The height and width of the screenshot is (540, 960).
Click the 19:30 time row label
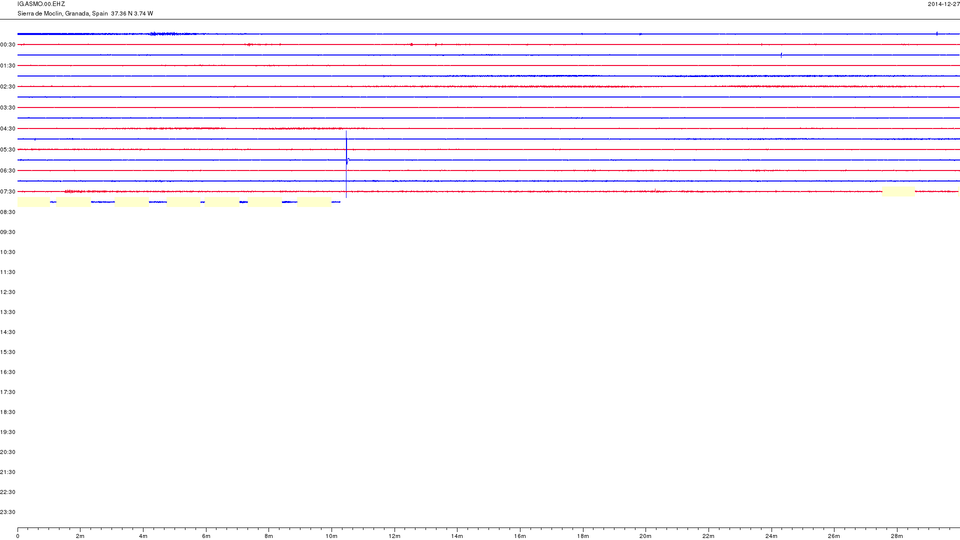(7, 432)
